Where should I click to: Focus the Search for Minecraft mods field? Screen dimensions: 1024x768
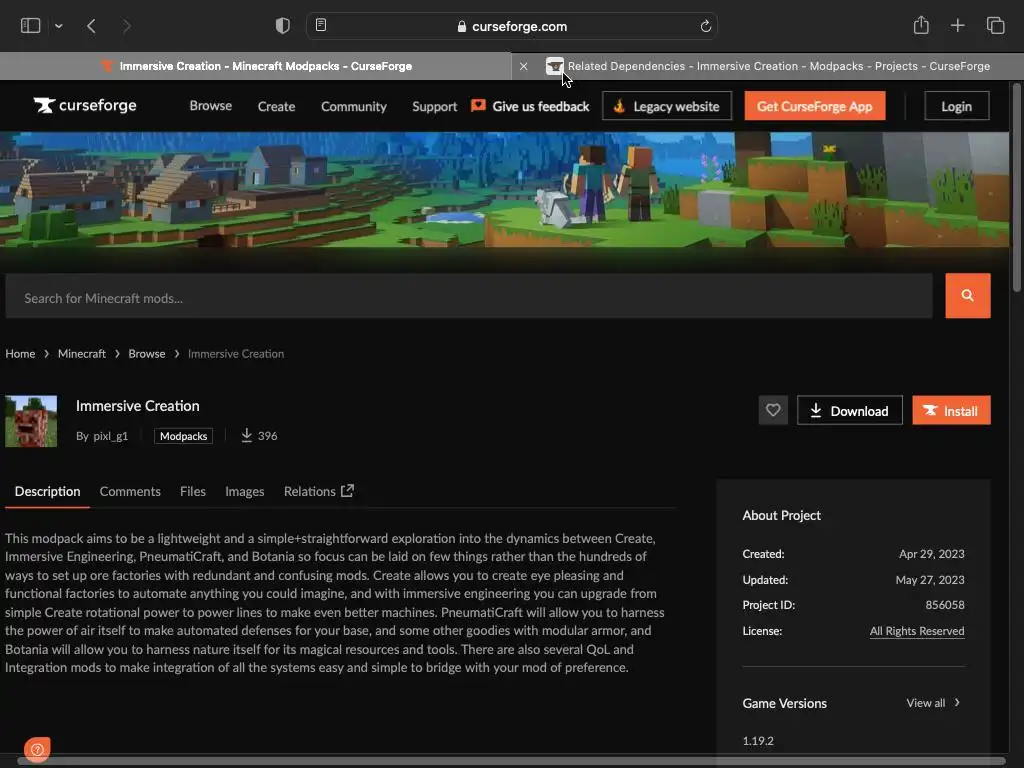point(469,296)
